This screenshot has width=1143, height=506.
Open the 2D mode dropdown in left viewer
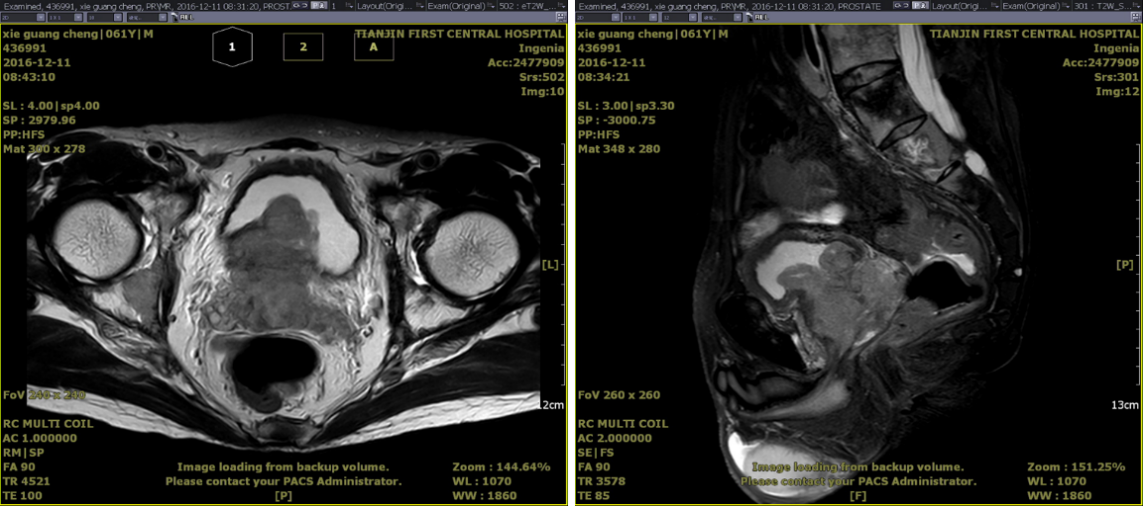pyautogui.click(x=23, y=17)
